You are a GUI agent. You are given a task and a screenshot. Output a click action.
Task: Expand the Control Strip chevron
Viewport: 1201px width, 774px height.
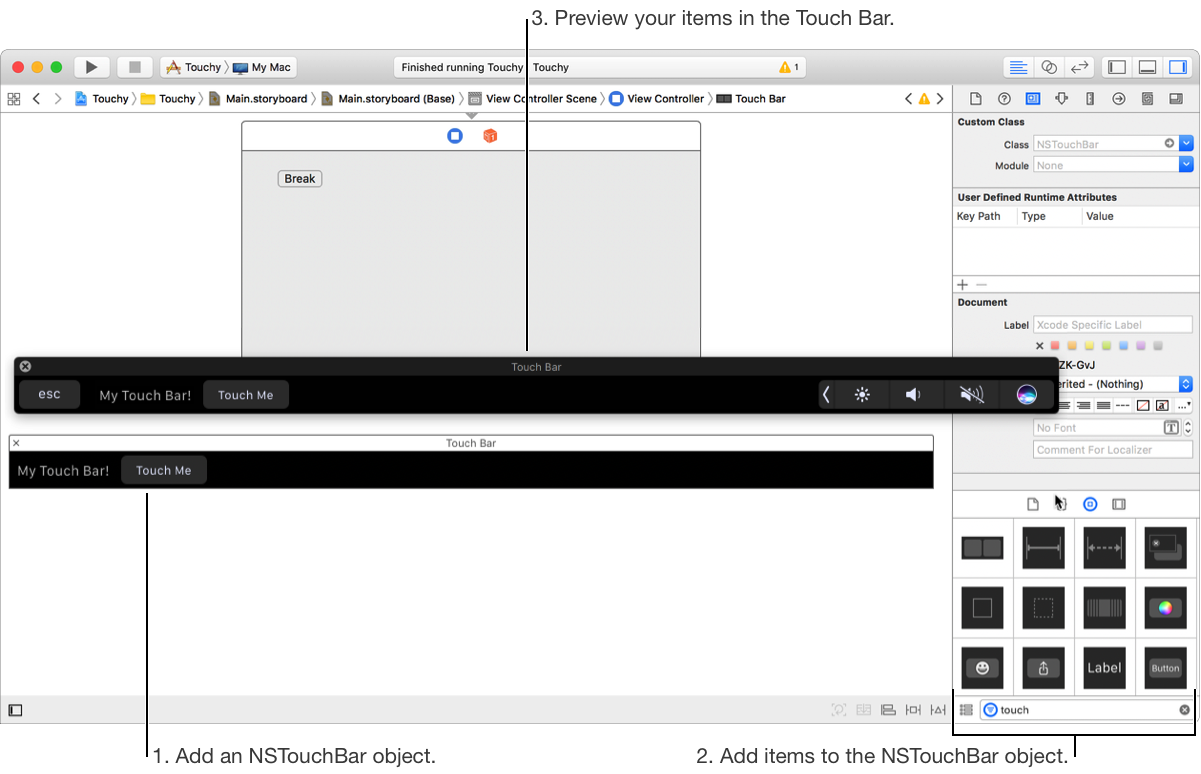826,395
